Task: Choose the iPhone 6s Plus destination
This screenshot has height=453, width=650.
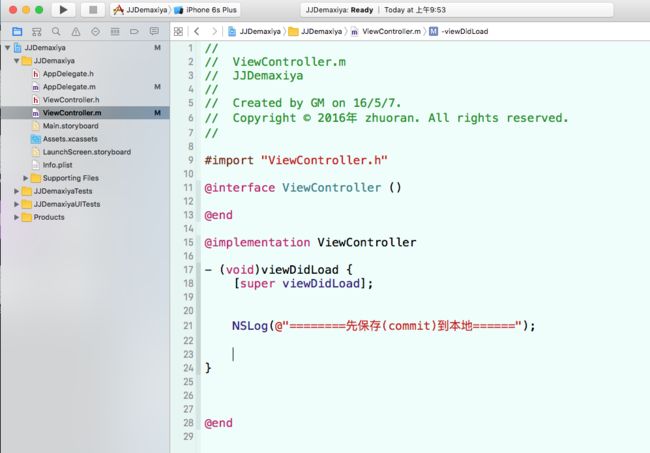Action: pyautogui.click(x=206, y=10)
